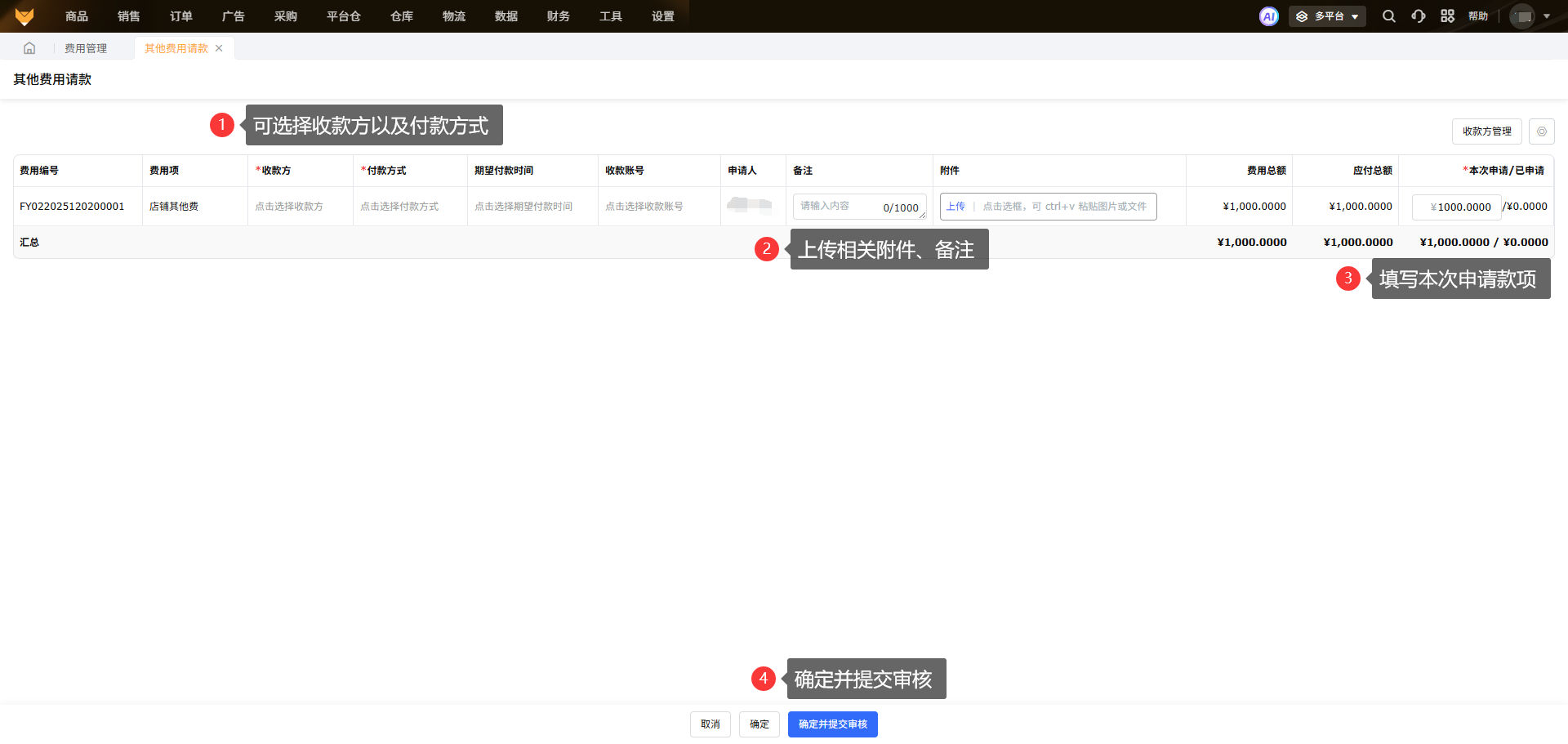Screen dimensions: 1568x744
Task: Click the 费用总额 column header
Action: pos(1267,171)
